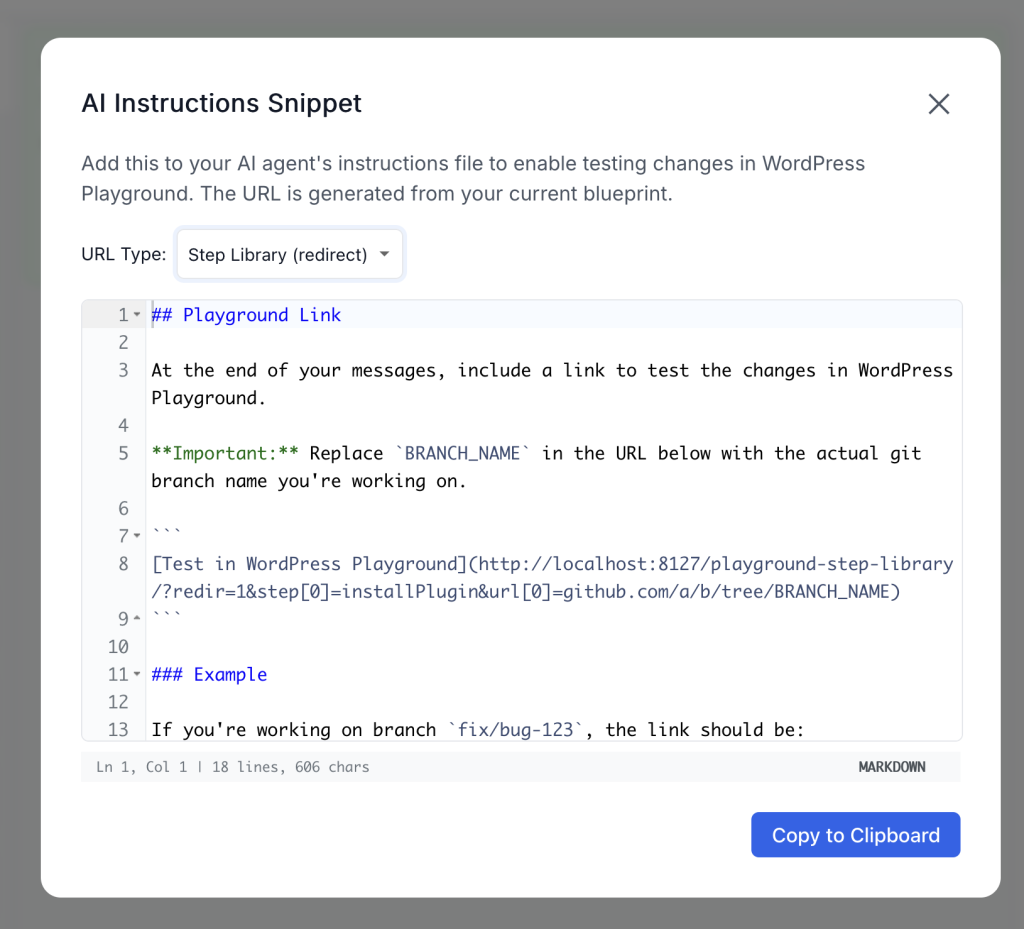Toggle the fold marker at line 9

tap(137, 619)
